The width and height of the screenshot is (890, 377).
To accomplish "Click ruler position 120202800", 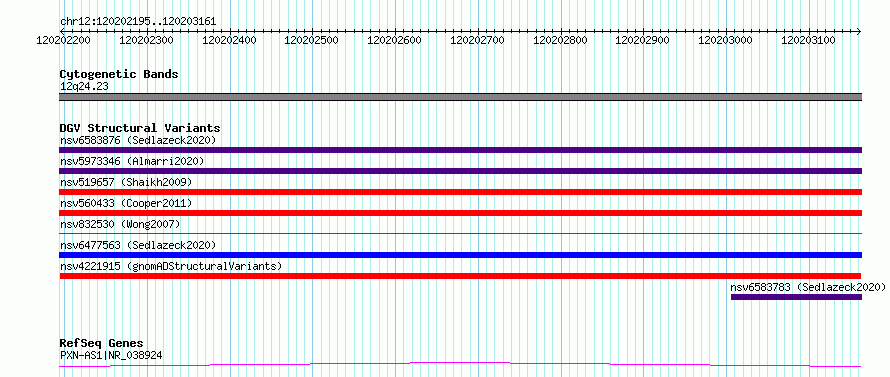I will (x=561, y=40).
